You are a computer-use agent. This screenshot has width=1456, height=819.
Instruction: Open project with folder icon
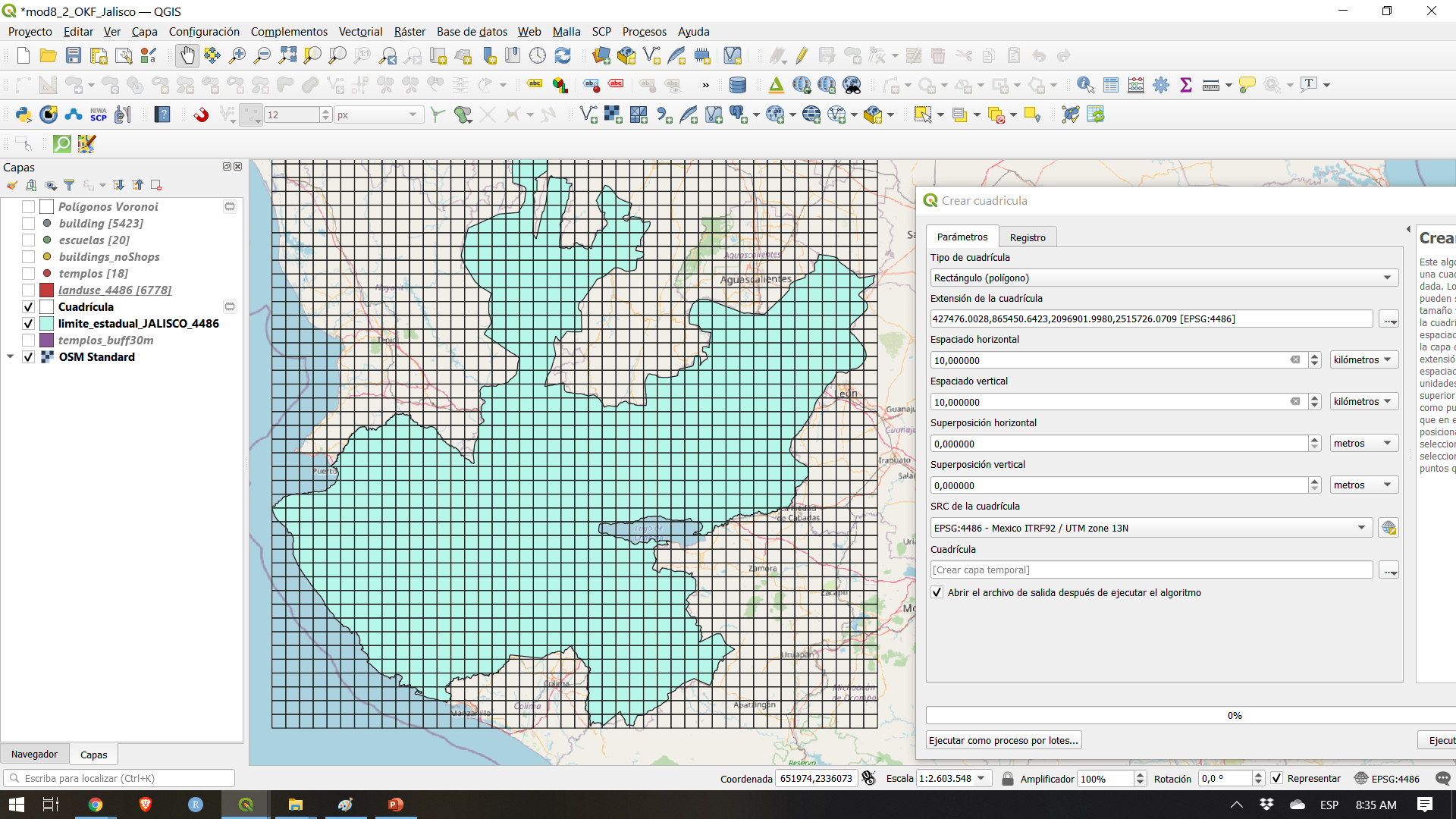click(48, 55)
